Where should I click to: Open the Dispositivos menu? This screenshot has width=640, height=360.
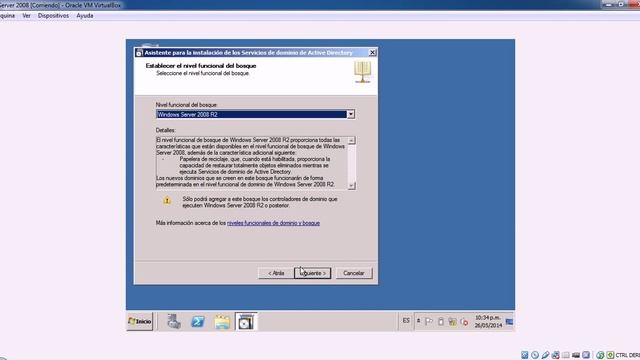(53, 16)
